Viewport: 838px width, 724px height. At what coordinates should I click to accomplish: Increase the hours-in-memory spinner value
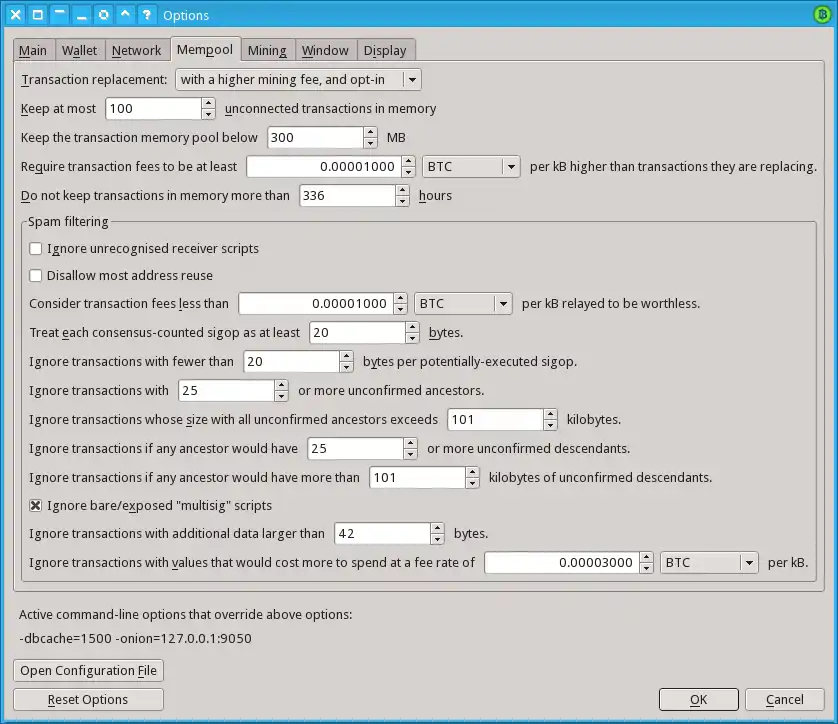click(402, 190)
